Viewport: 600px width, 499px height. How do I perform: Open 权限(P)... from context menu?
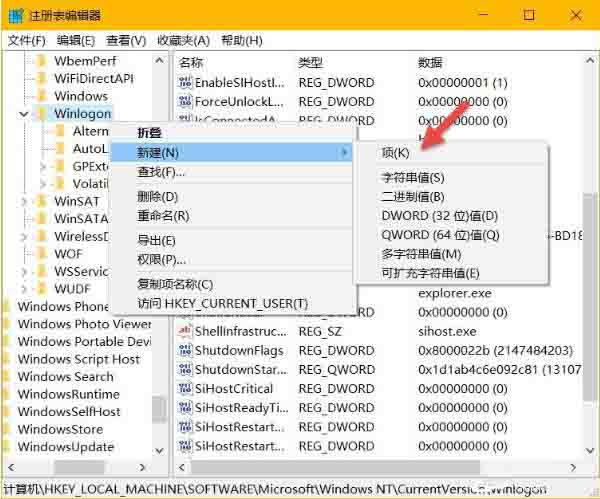(232, 260)
